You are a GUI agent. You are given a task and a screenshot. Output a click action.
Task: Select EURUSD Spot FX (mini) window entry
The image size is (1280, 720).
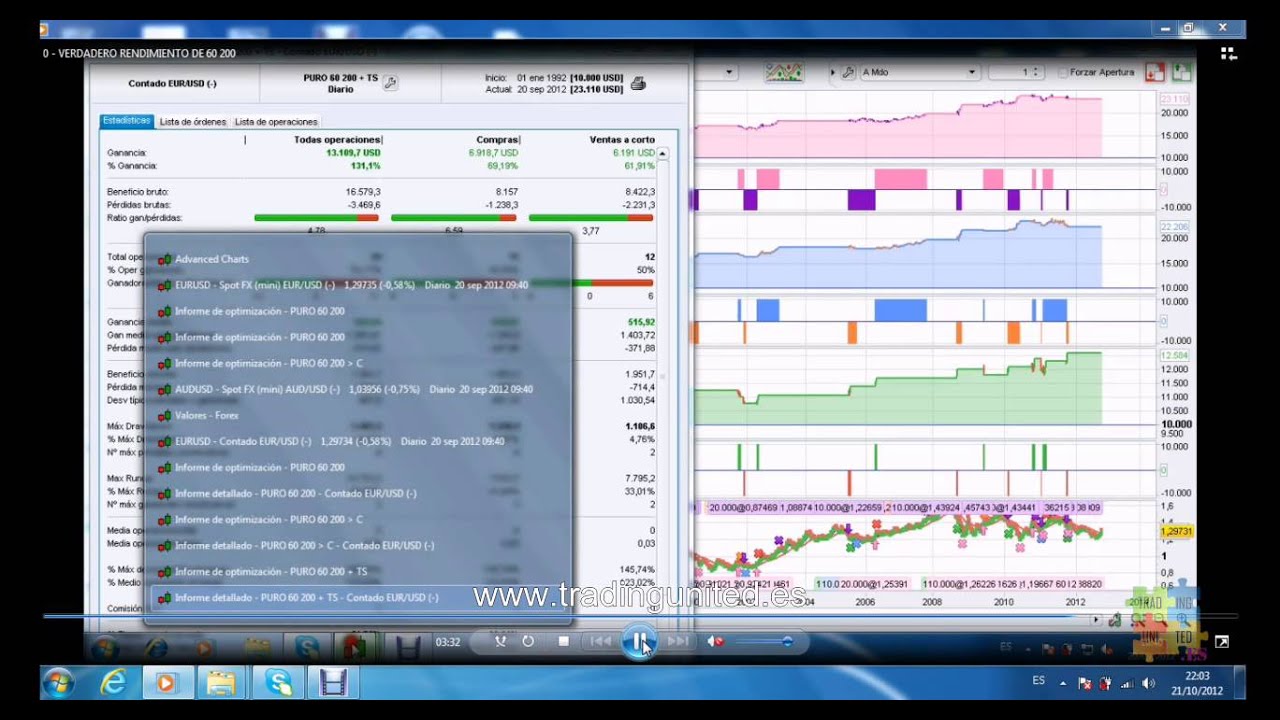[360, 285]
